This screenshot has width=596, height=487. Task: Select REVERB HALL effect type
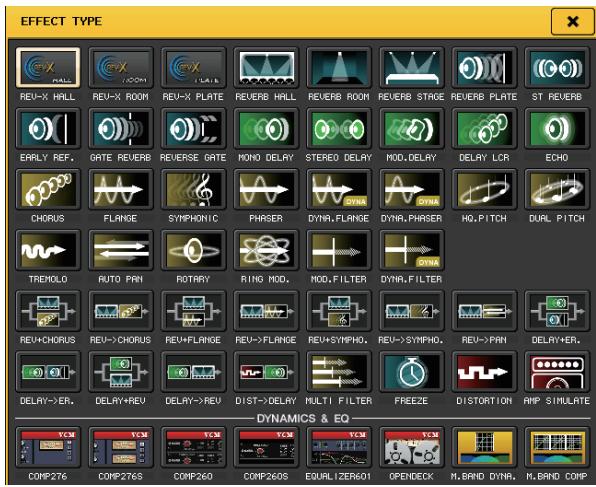click(266, 68)
